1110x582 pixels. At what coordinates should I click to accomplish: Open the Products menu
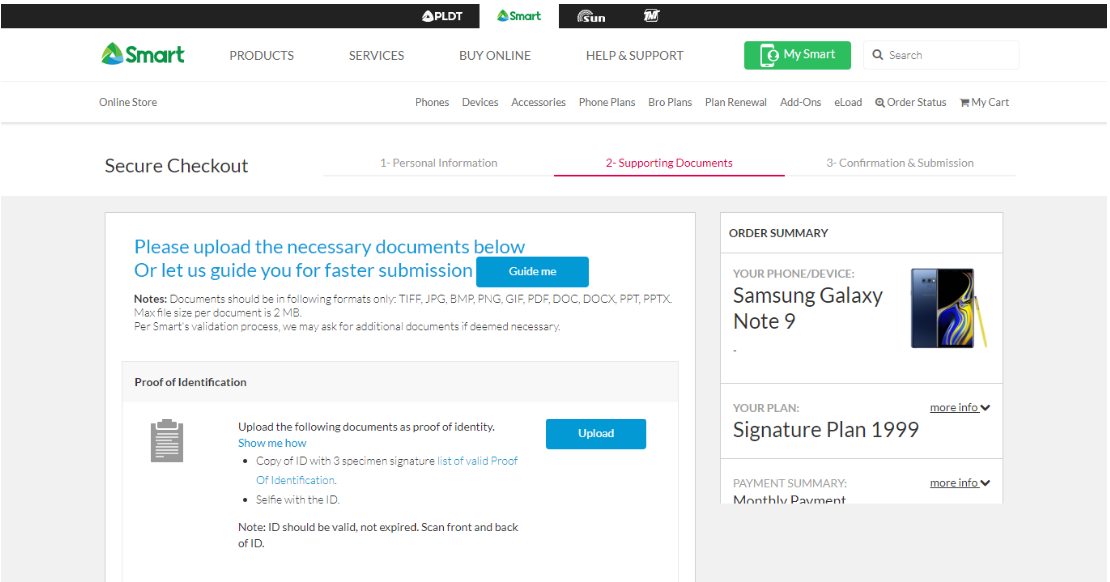pyautogui.click(x=261, y=55)
